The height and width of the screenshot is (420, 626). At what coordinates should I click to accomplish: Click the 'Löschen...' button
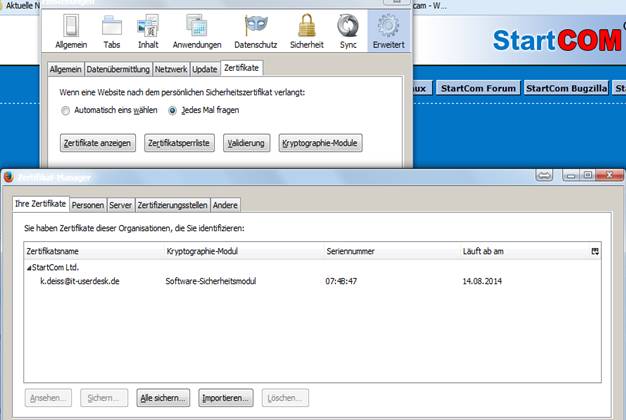pyautogui.click(x=285, y=398)
